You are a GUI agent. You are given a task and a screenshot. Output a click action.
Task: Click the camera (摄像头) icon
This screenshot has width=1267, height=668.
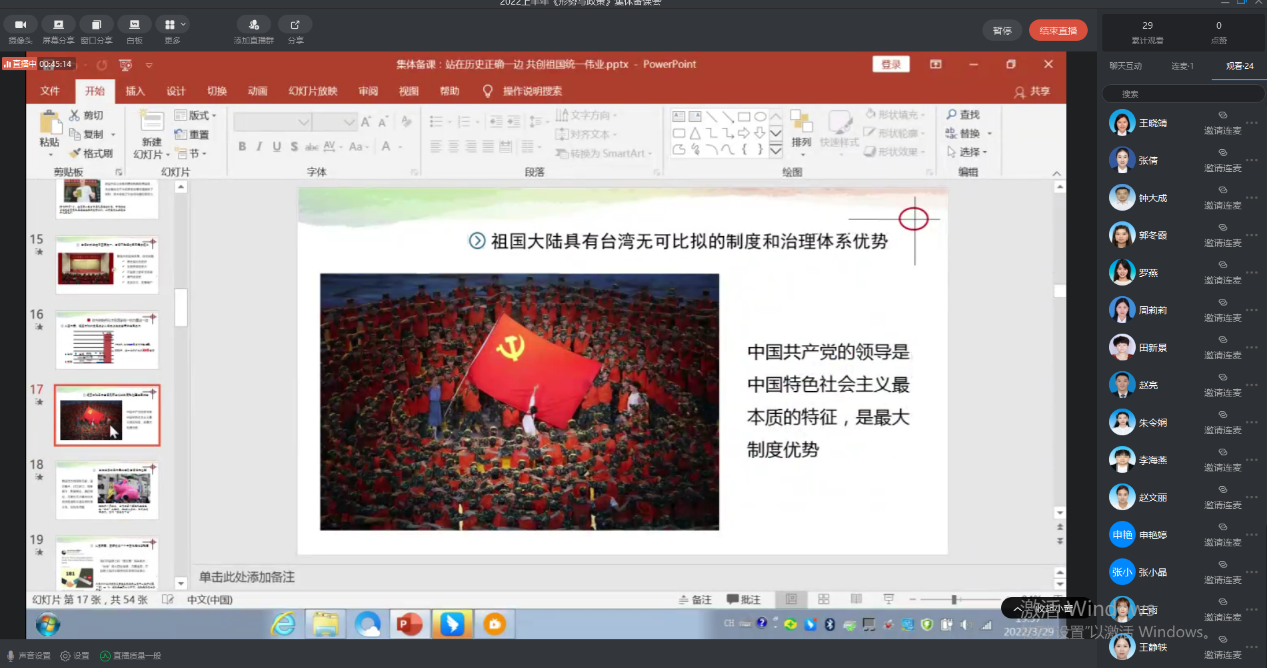tap(20, 24)
